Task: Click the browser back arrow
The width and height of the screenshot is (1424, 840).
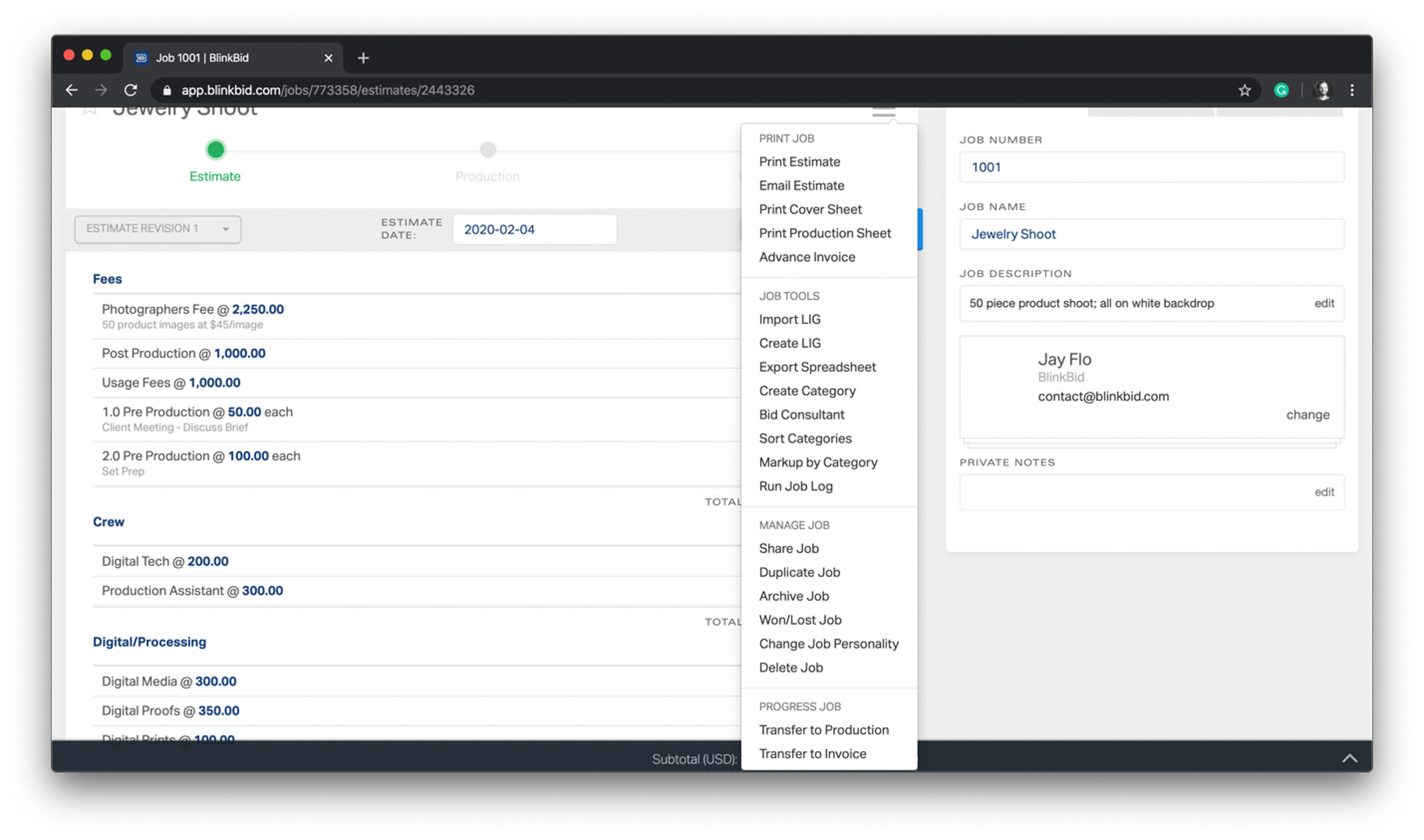Action: point(72,90)
